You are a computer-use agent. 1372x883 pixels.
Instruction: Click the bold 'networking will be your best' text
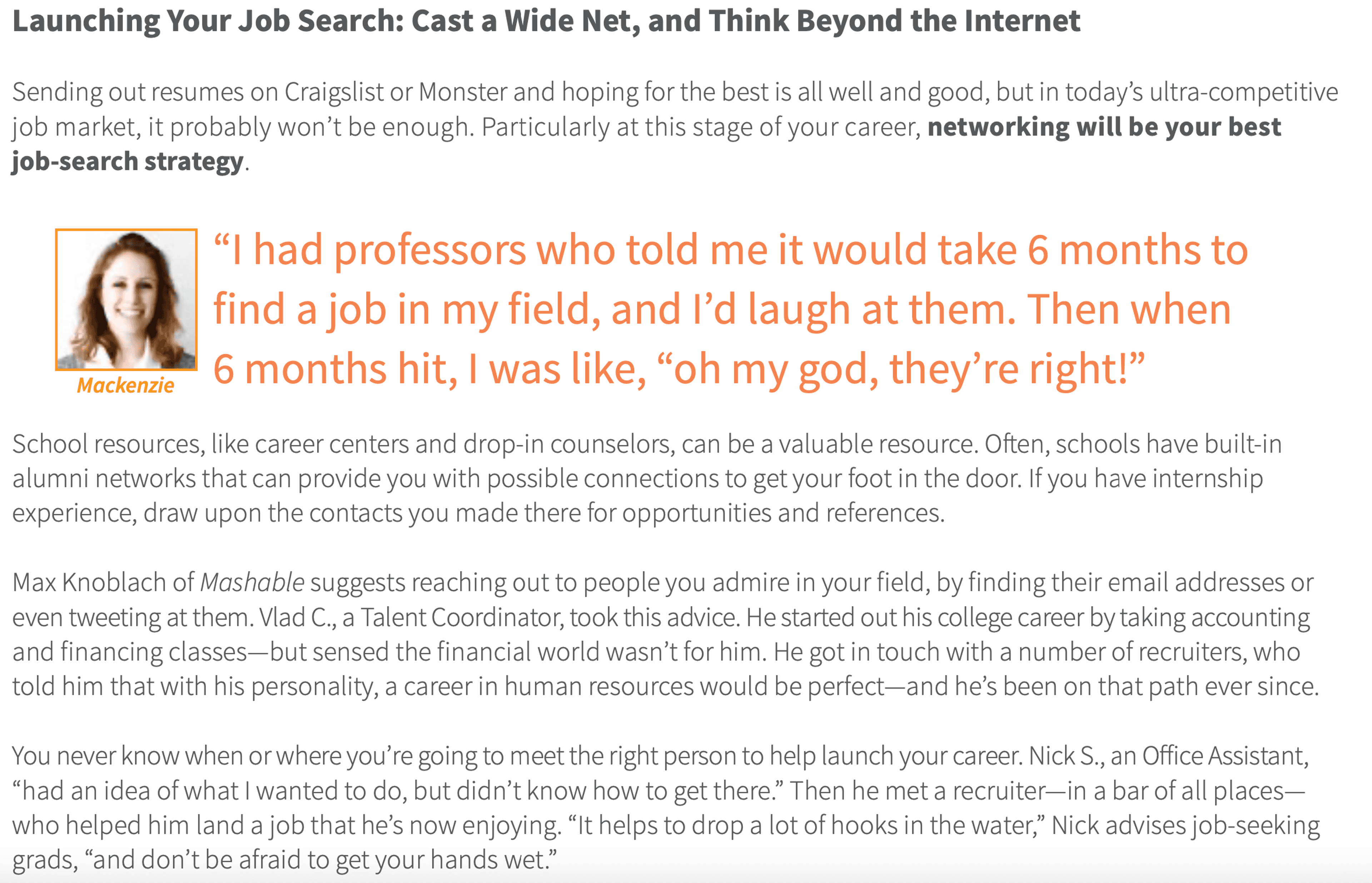(1104, 127)
